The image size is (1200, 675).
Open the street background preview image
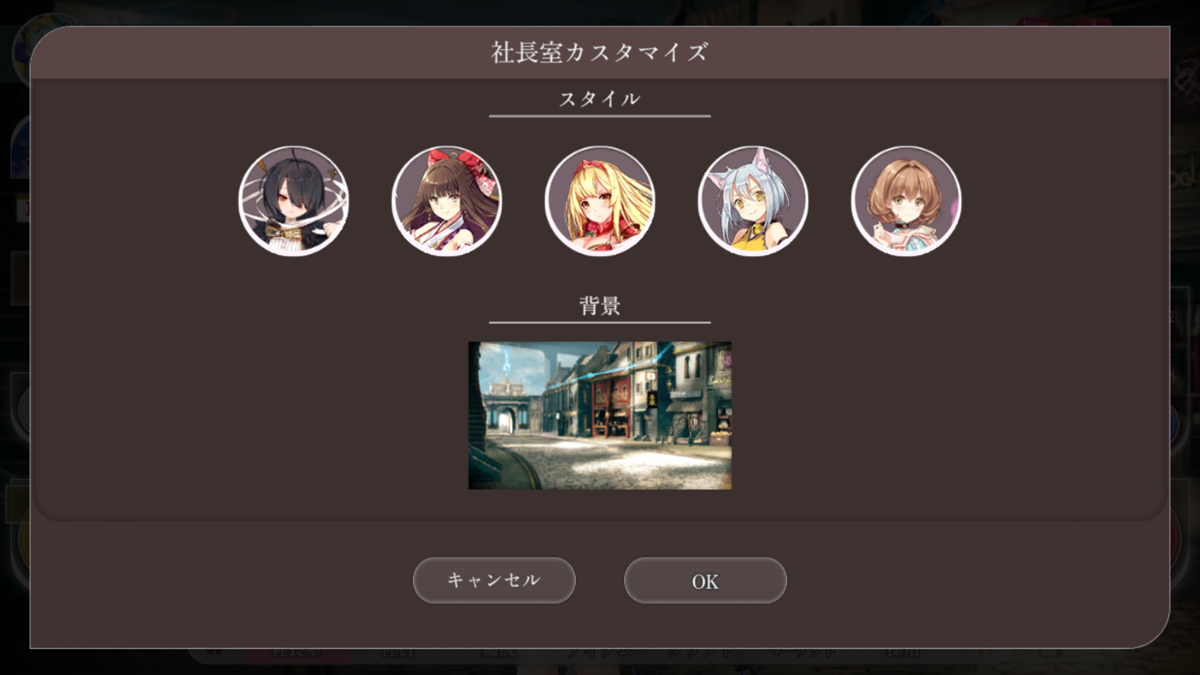tap(600, 415)
